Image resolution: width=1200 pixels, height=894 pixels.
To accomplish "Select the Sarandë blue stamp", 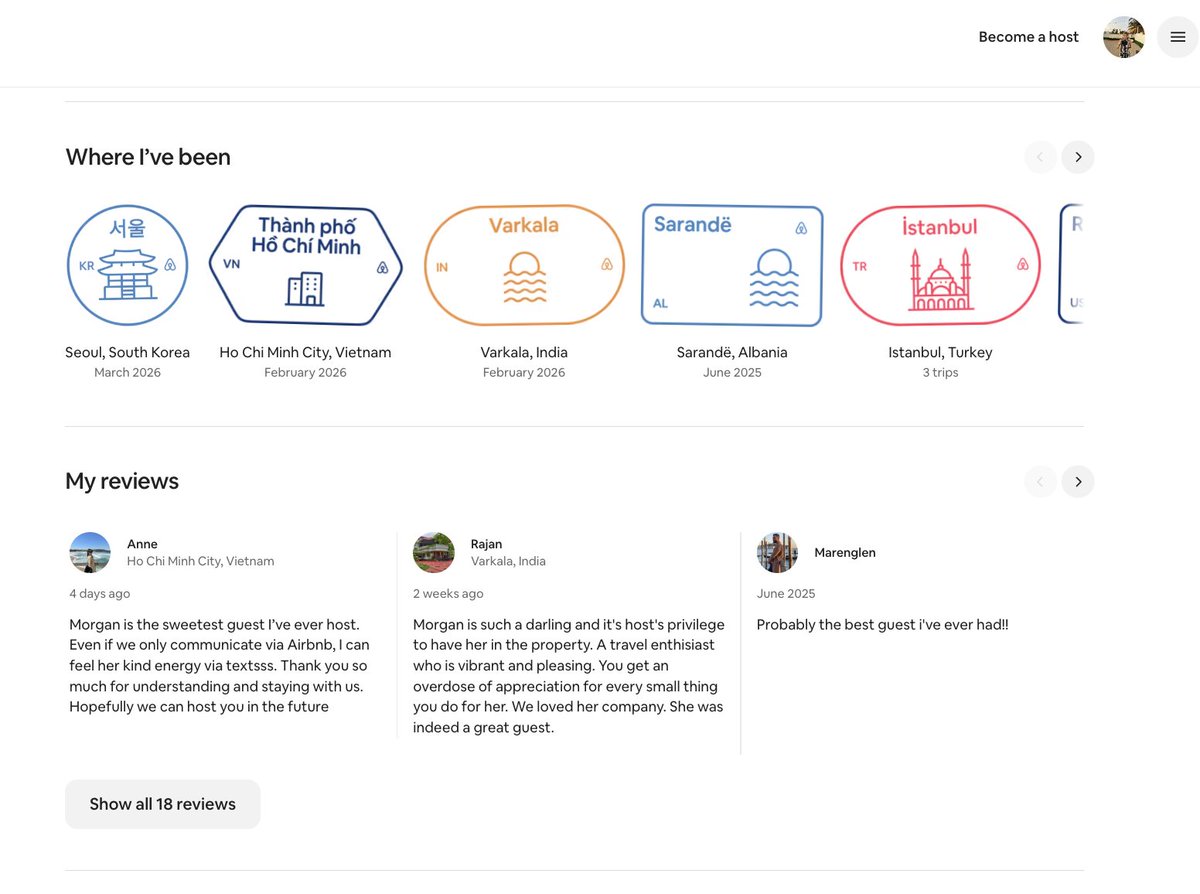I will (x=732, y=265).
